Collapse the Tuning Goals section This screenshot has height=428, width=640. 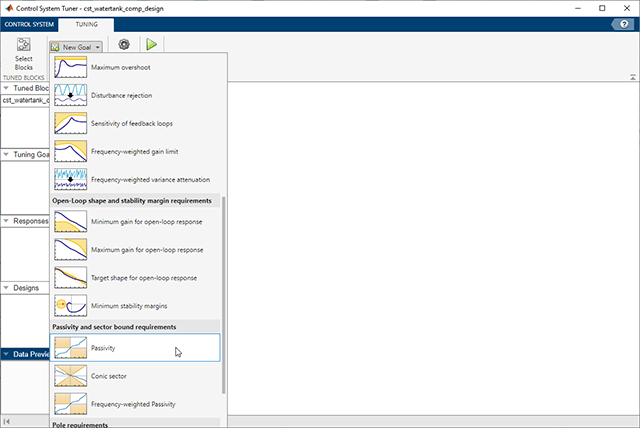click(6, 154)
